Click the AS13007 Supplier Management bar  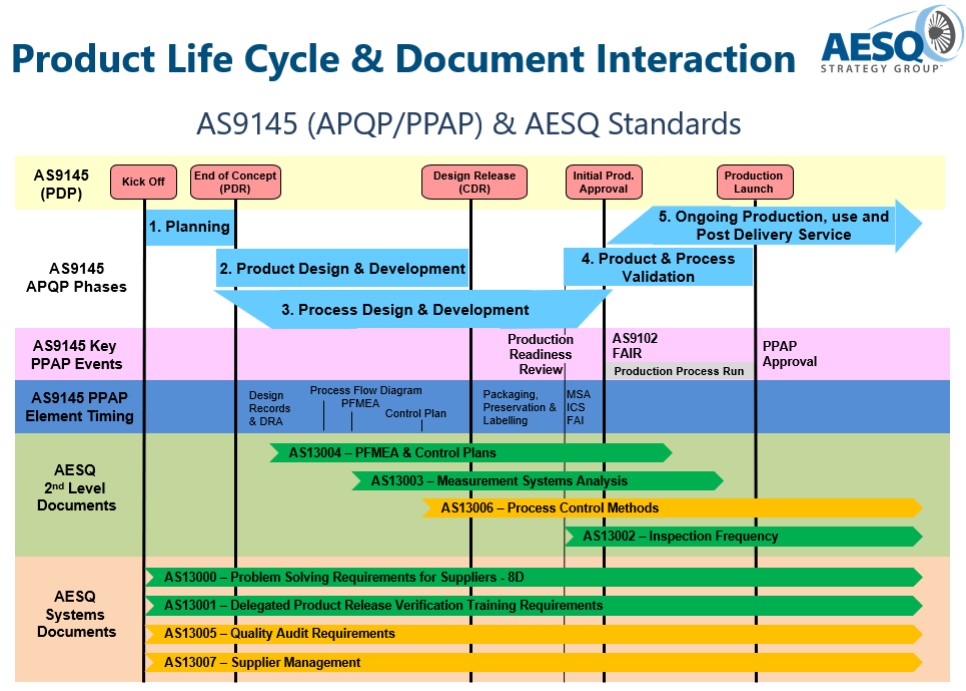532,662
